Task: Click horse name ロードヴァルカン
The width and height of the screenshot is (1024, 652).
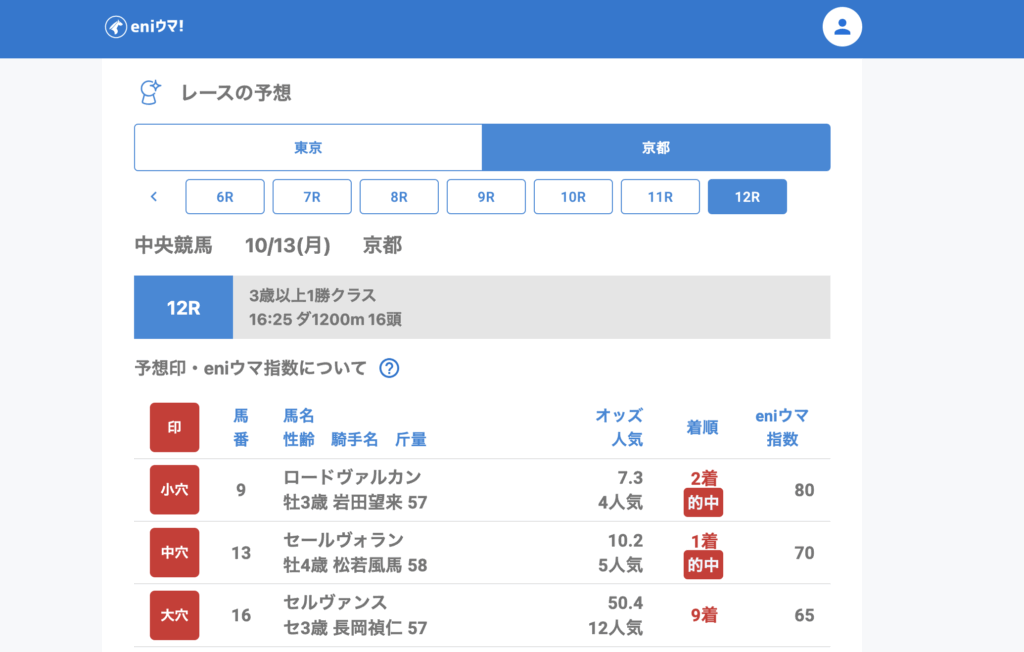Action: [352, 477]
